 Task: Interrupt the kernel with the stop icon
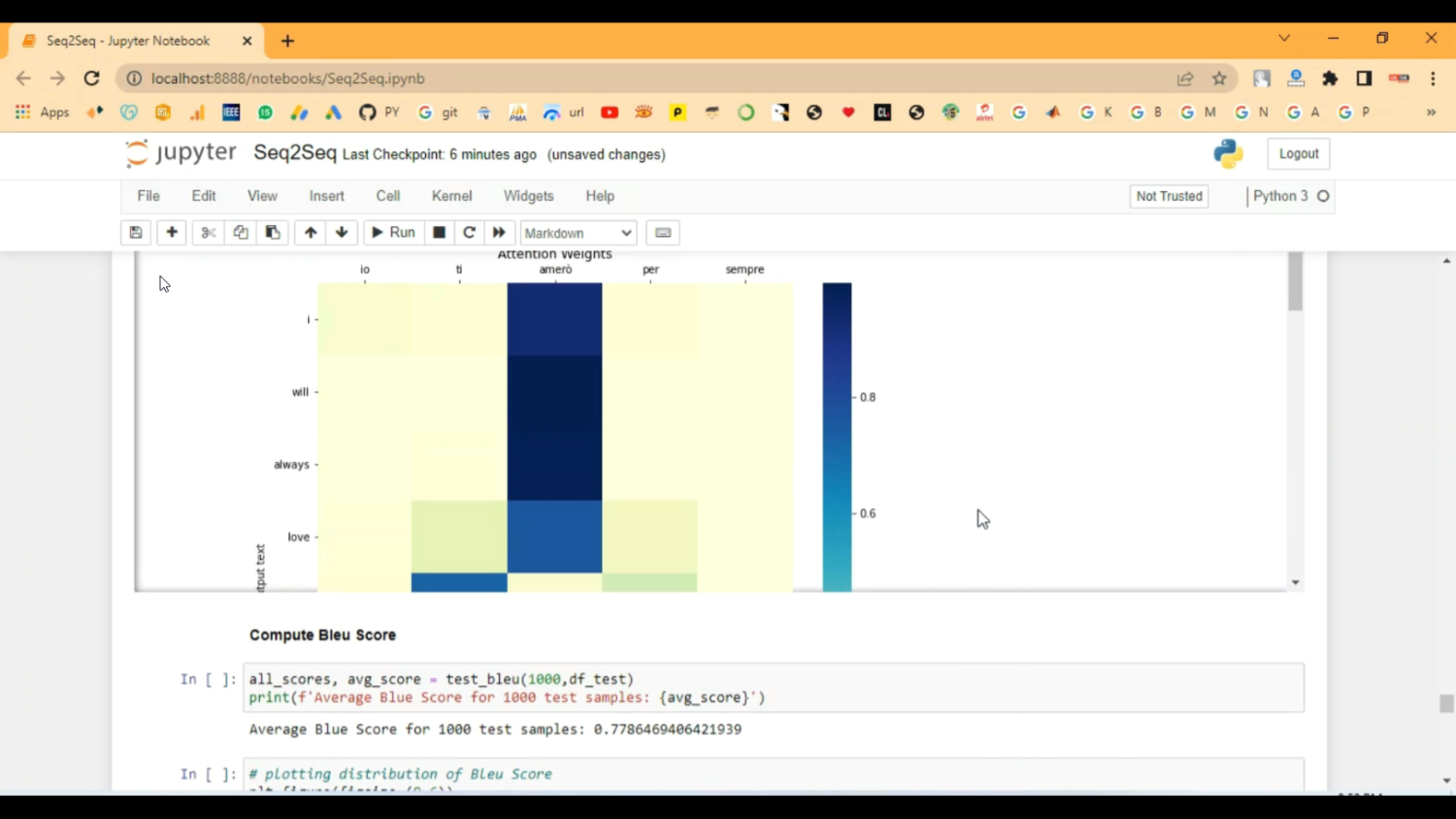click(439, 233)
